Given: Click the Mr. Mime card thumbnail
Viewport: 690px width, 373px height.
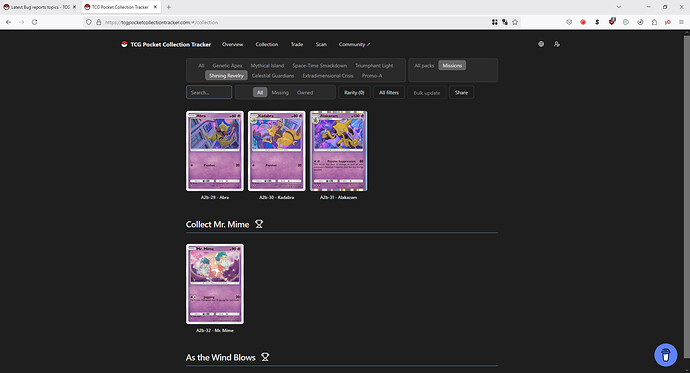Looking at the screenshot, I should [215, 284].
